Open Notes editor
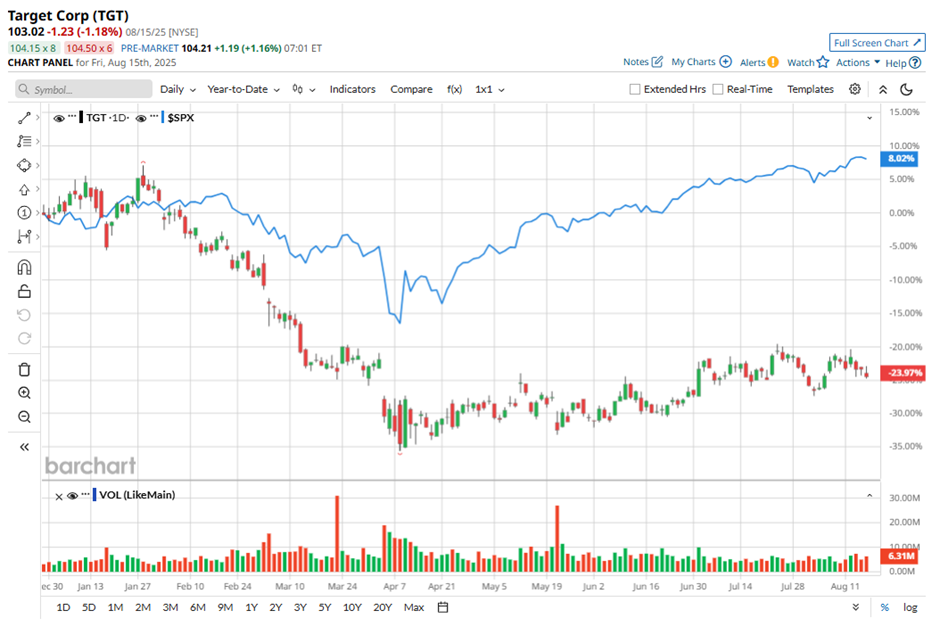 (643, 62)
